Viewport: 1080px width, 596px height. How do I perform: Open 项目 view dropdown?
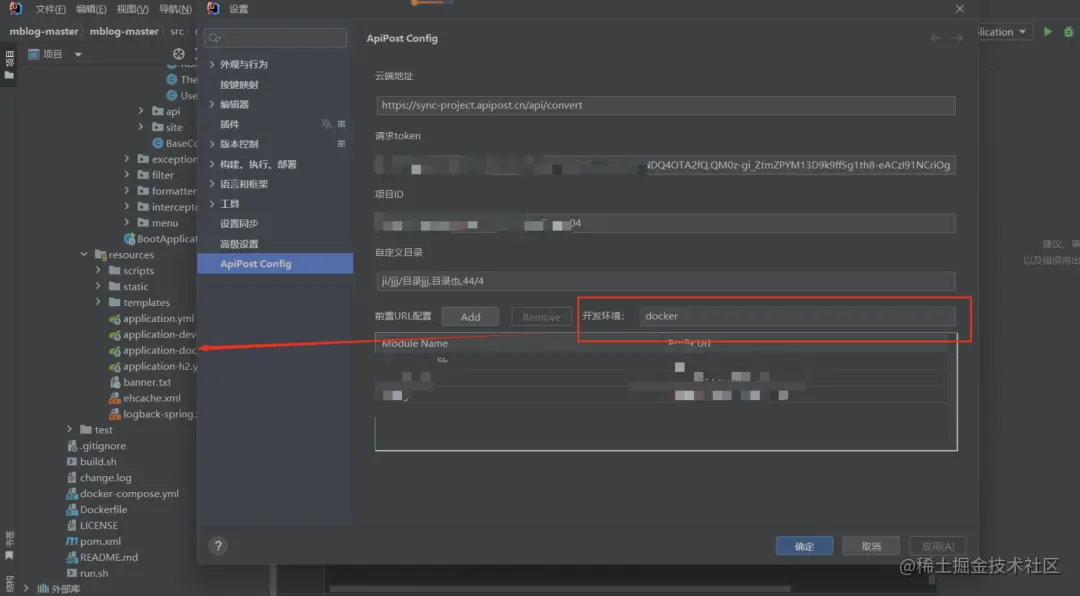pyautogui.click(x=78, y=54)
